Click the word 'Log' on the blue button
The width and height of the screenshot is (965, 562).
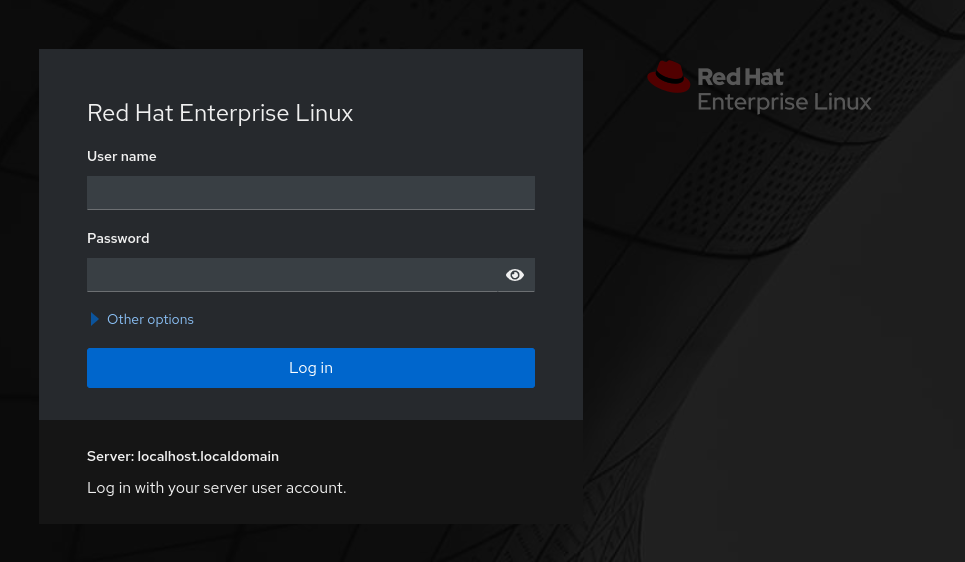[302, 368]
